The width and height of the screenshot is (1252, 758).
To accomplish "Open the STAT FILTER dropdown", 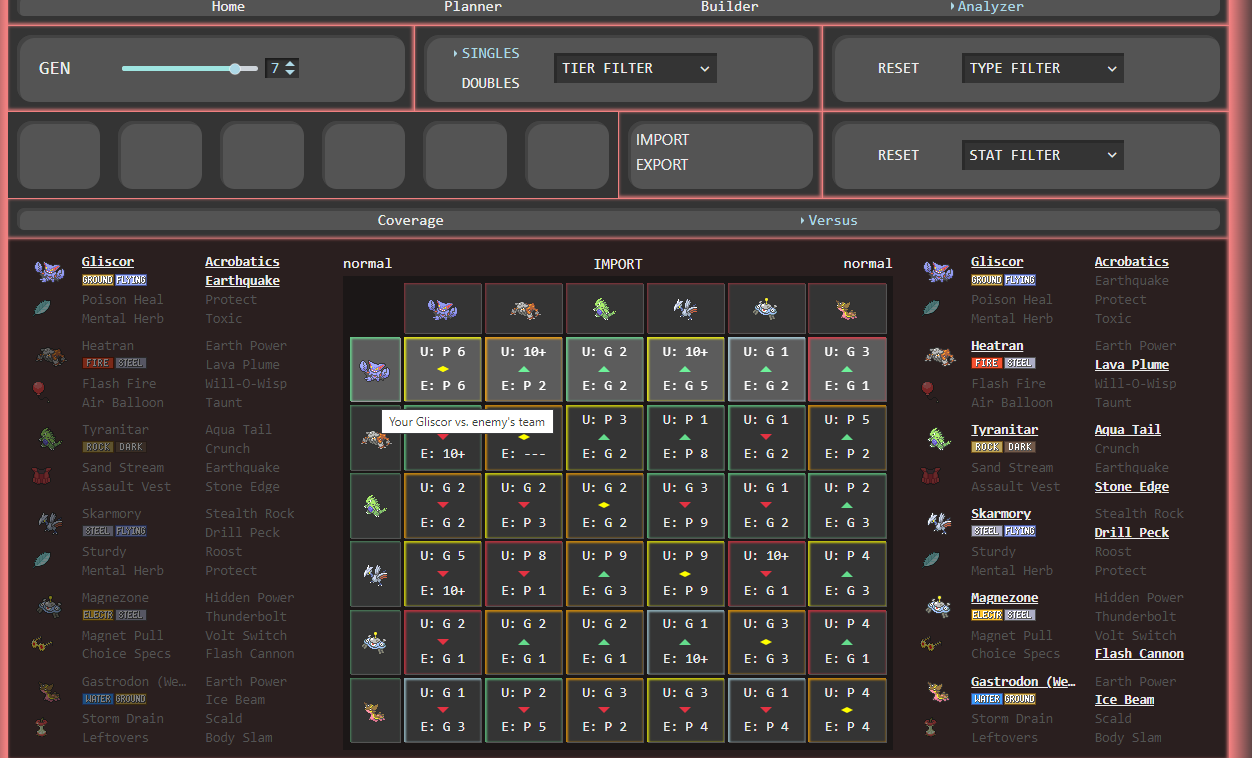I will 1042,155.
